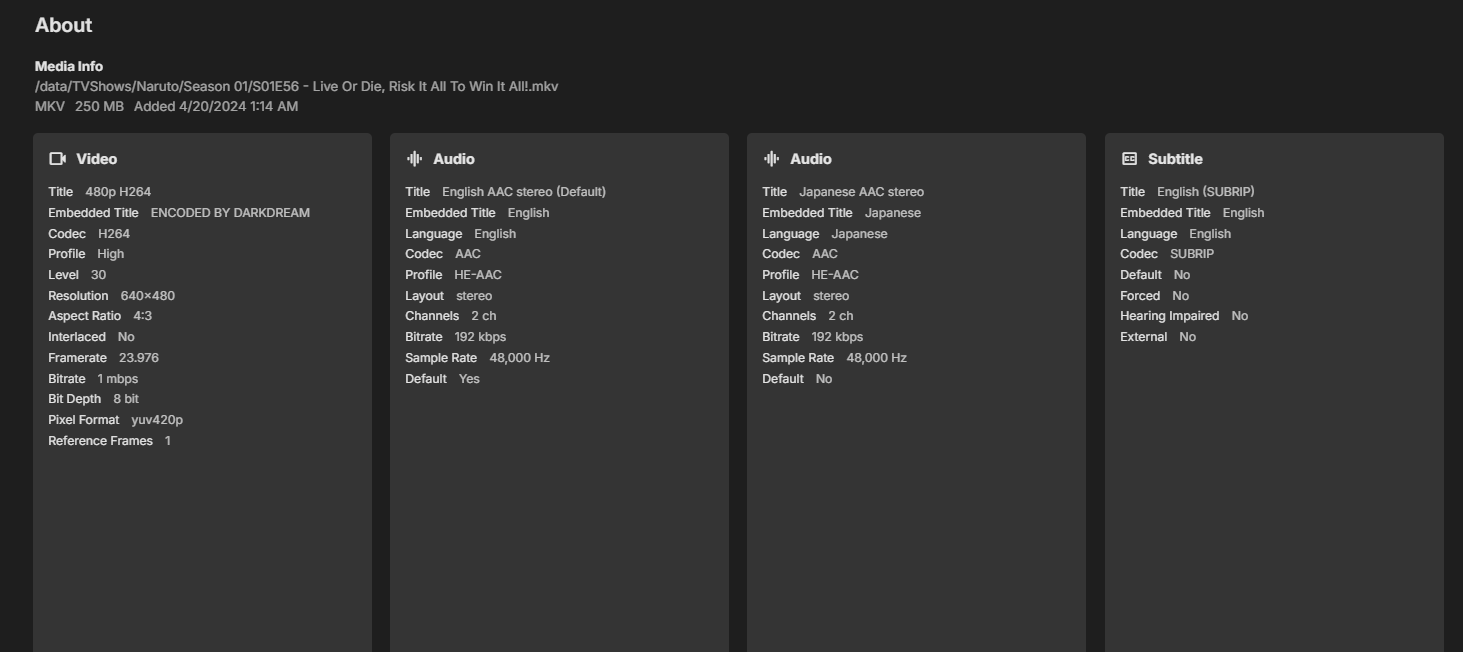Click the Japanese AAC stereo title
This screenshot has height=652, width=1463.
tap(861, 192)
